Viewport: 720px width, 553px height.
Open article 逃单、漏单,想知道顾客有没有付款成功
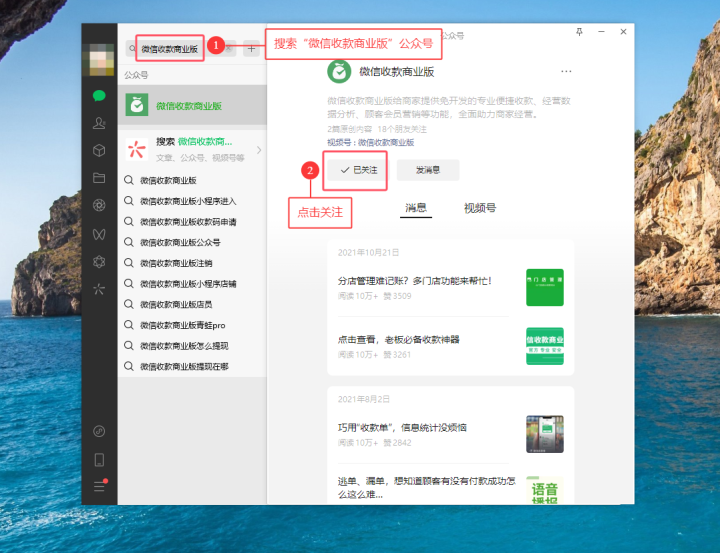click(427, 487)
